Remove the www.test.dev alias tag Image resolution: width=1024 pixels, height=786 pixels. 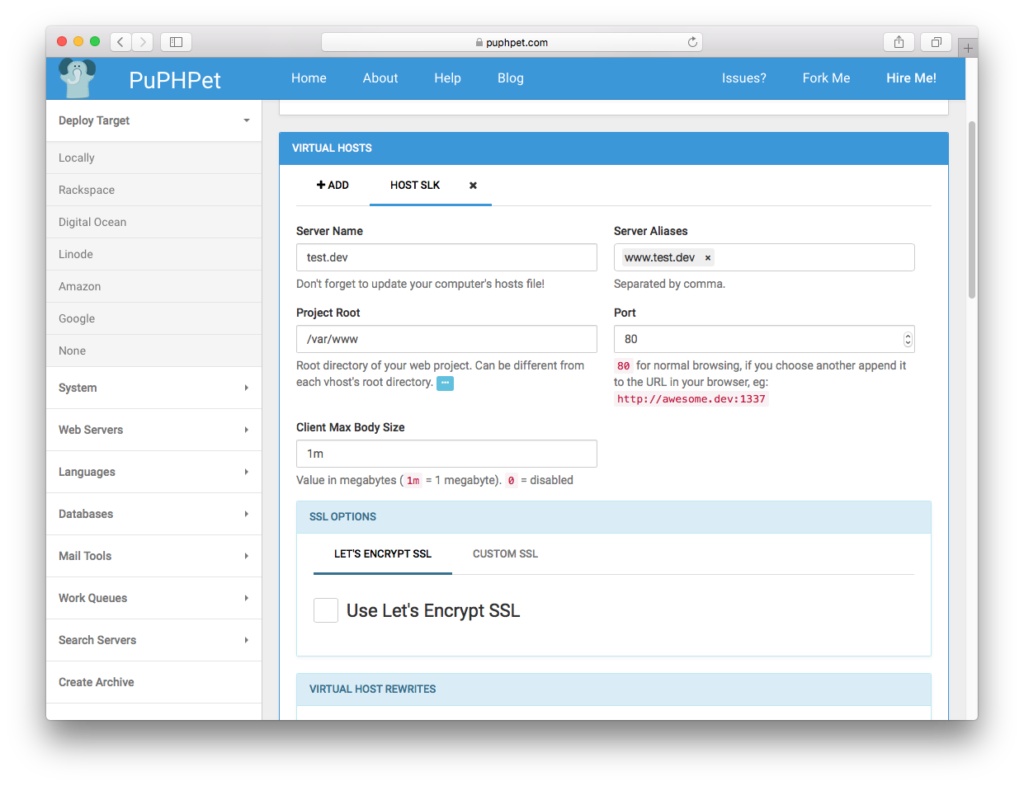(707, 258)
